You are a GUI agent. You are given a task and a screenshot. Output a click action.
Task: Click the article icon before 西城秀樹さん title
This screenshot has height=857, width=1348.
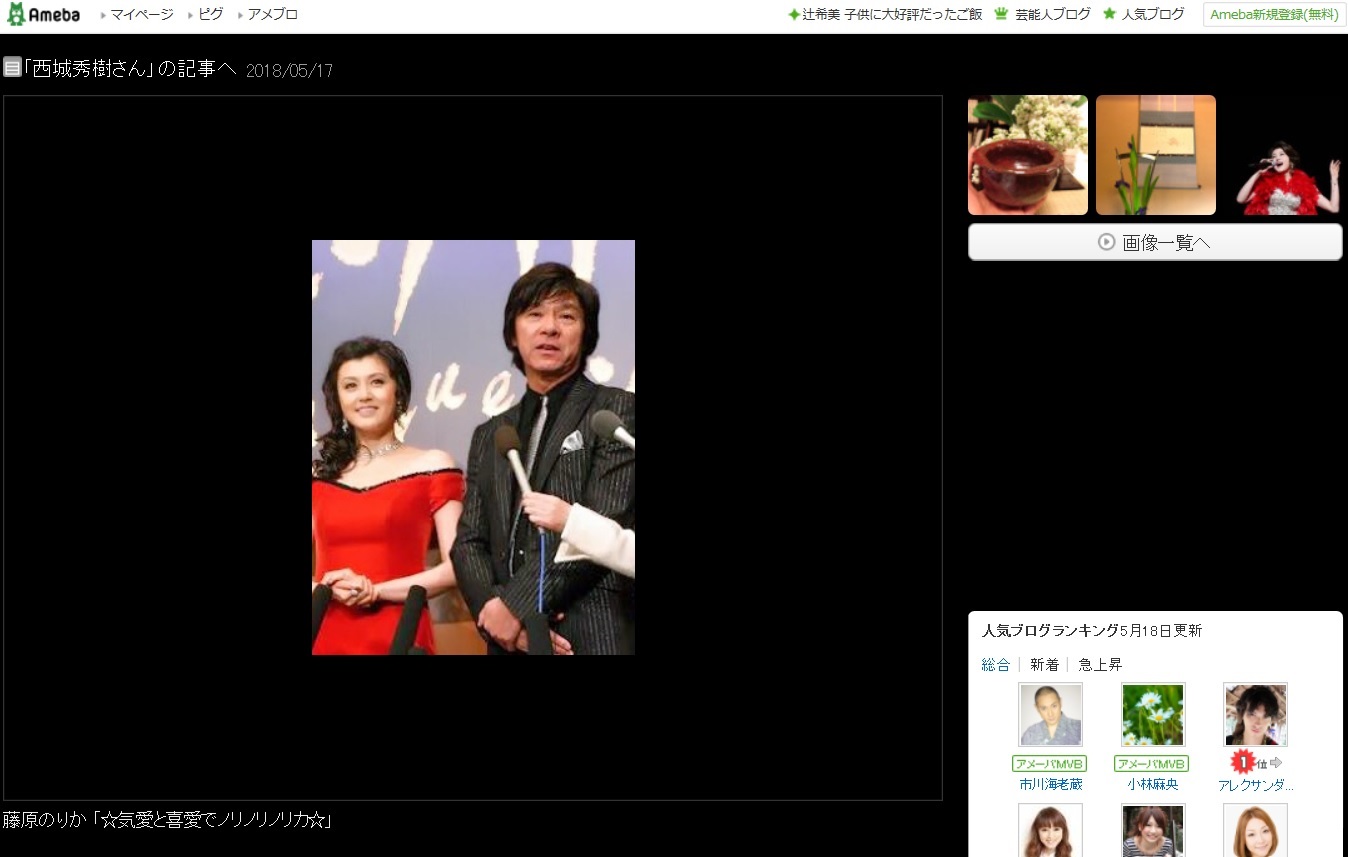click(12, 68)
